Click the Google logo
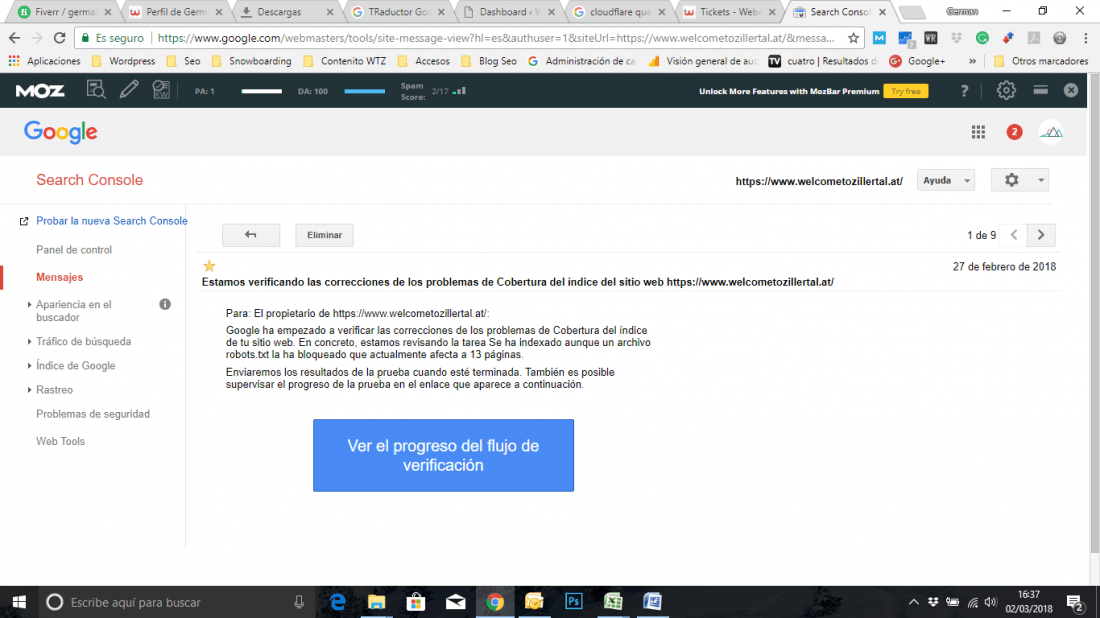Image resolution: width=1100 pixels, height=618 pixels. (x=60, y=132)
